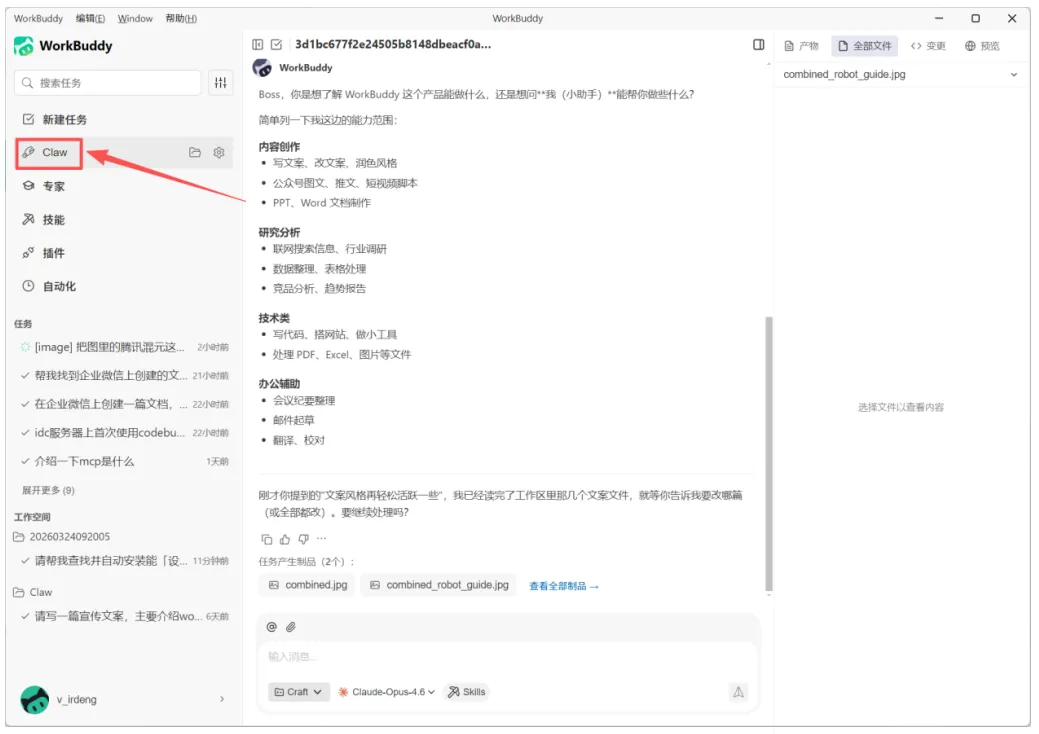1039x734 pixels.
Task: Open the gear settings icon in Claw row
Action: coord(219,152)
